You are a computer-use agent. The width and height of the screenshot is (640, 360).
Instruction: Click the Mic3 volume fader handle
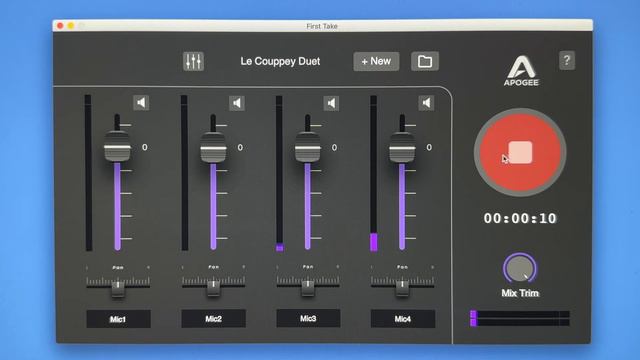click(x=308, y=147)
